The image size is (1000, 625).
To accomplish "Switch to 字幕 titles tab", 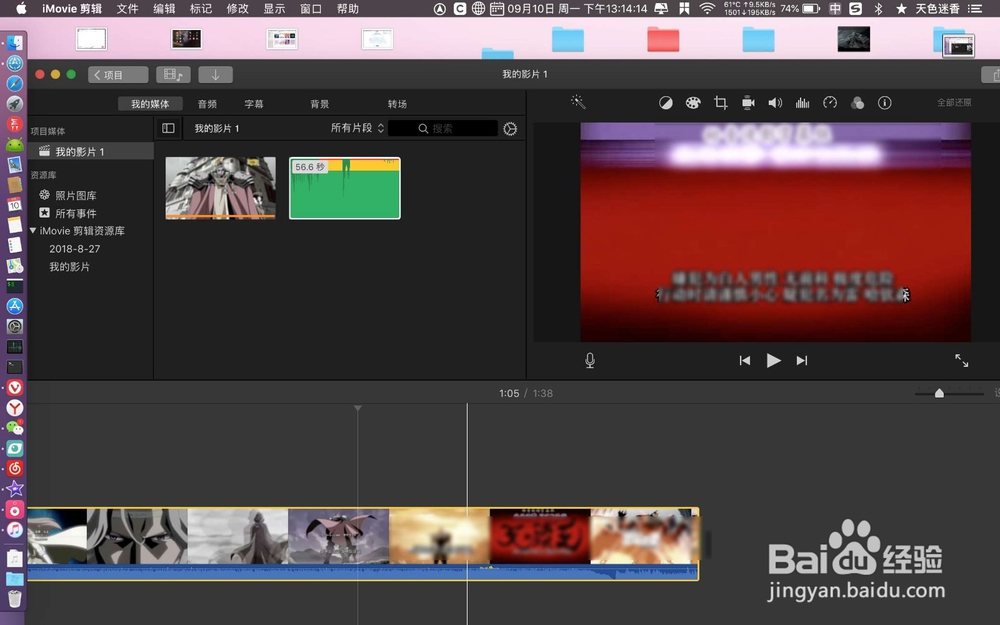I will [254, 104].
